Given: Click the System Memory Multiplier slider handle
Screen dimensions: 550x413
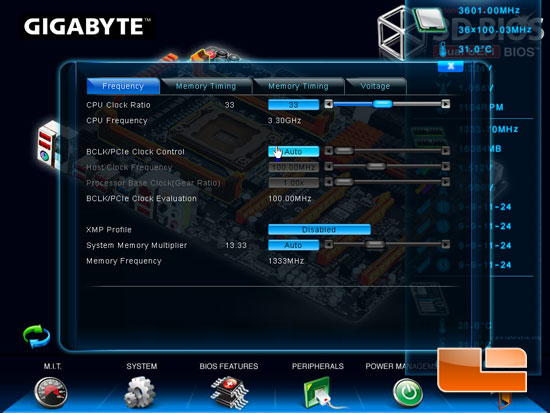Looking at the screenshot, I should [x=375, y=244].
